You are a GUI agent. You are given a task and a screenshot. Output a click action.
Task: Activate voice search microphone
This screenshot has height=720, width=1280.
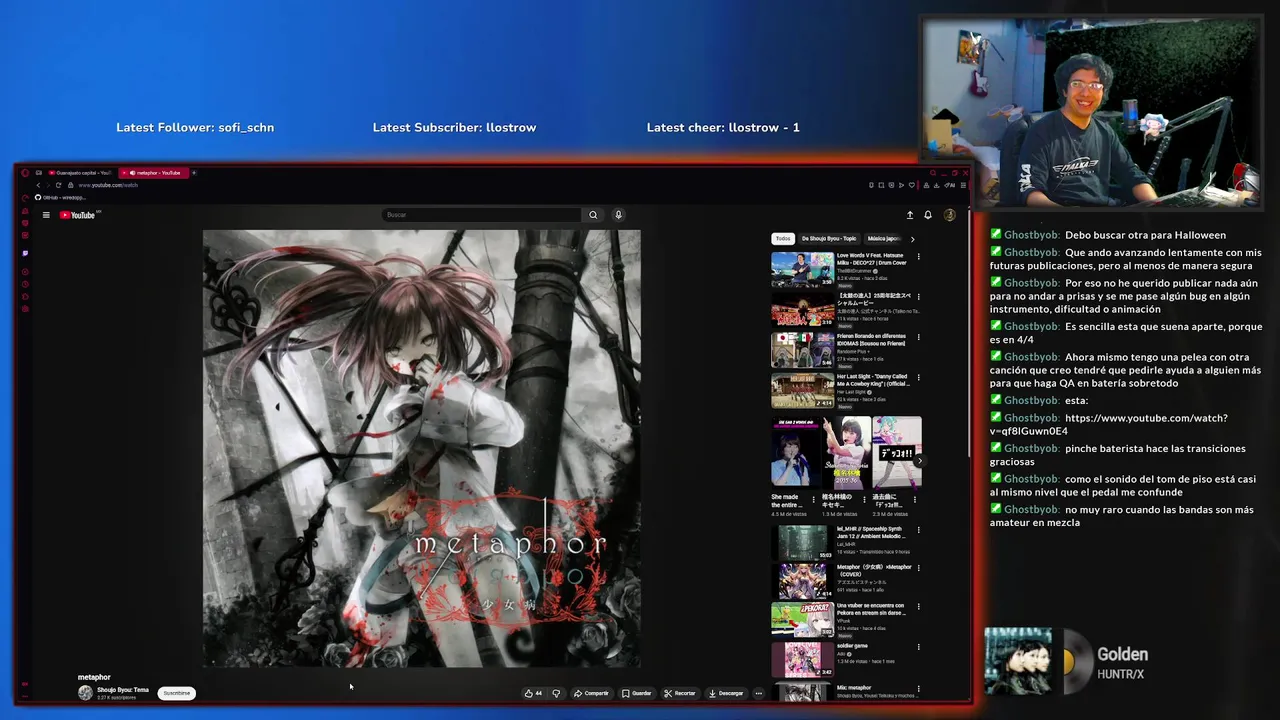click(x=618, y=215)
